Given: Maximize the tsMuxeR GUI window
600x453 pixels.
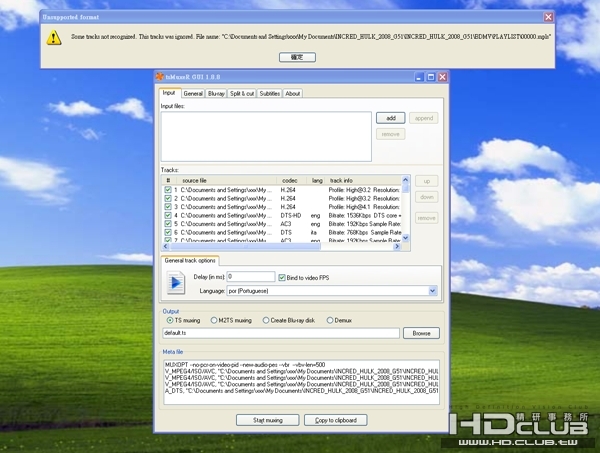Looking at the screenshot, I should click(431, 77).
